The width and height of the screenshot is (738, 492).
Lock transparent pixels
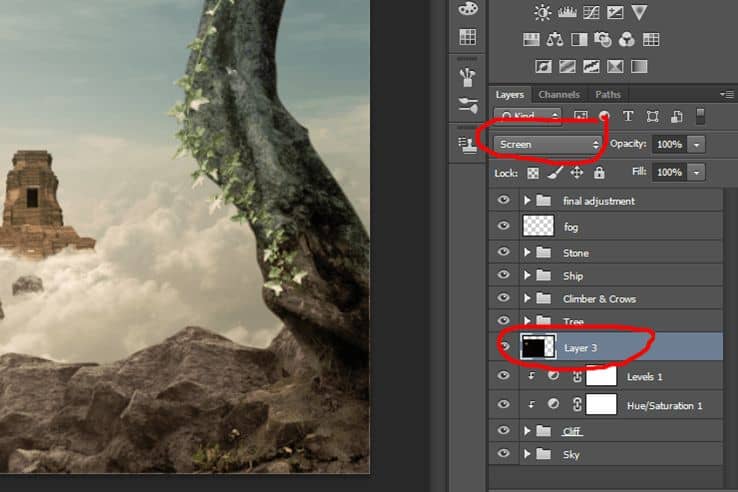(533, 173)
